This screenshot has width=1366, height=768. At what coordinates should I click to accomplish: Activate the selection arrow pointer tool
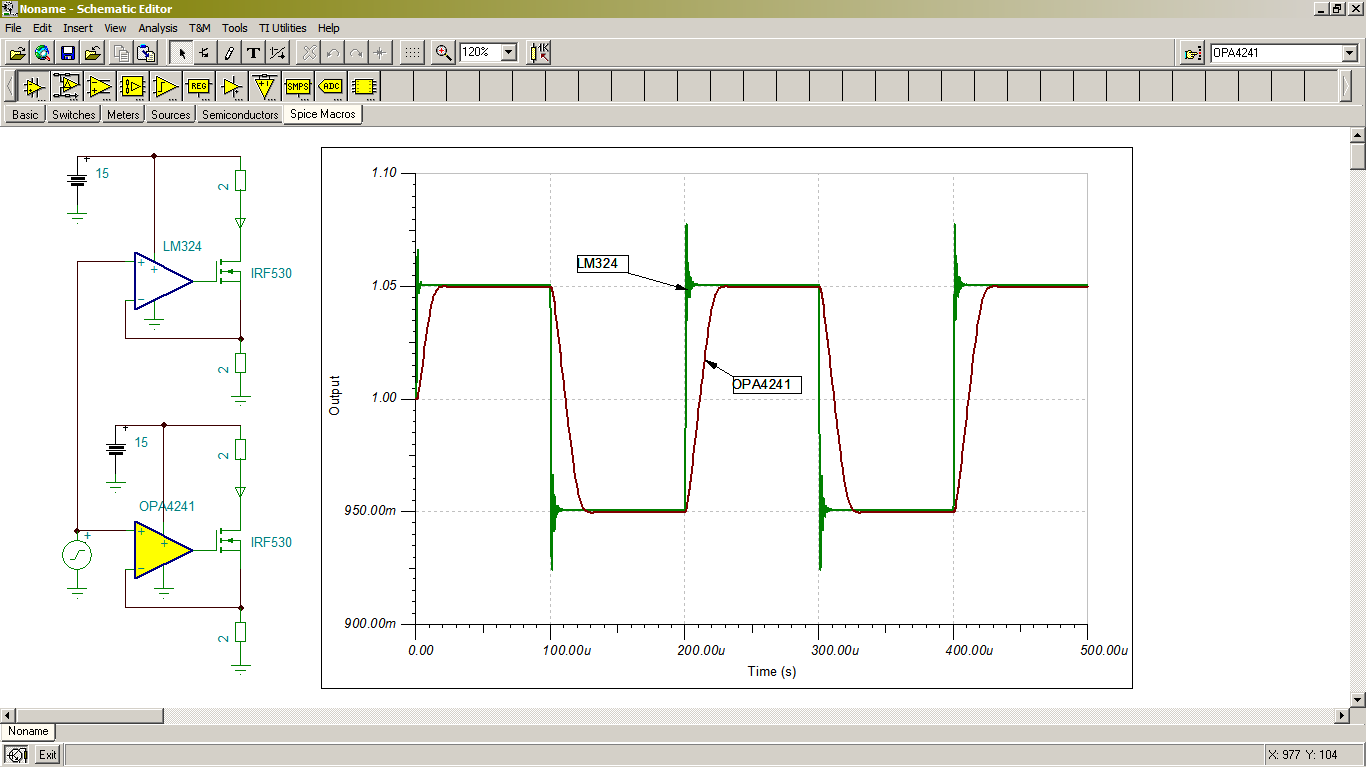point(180,53)
